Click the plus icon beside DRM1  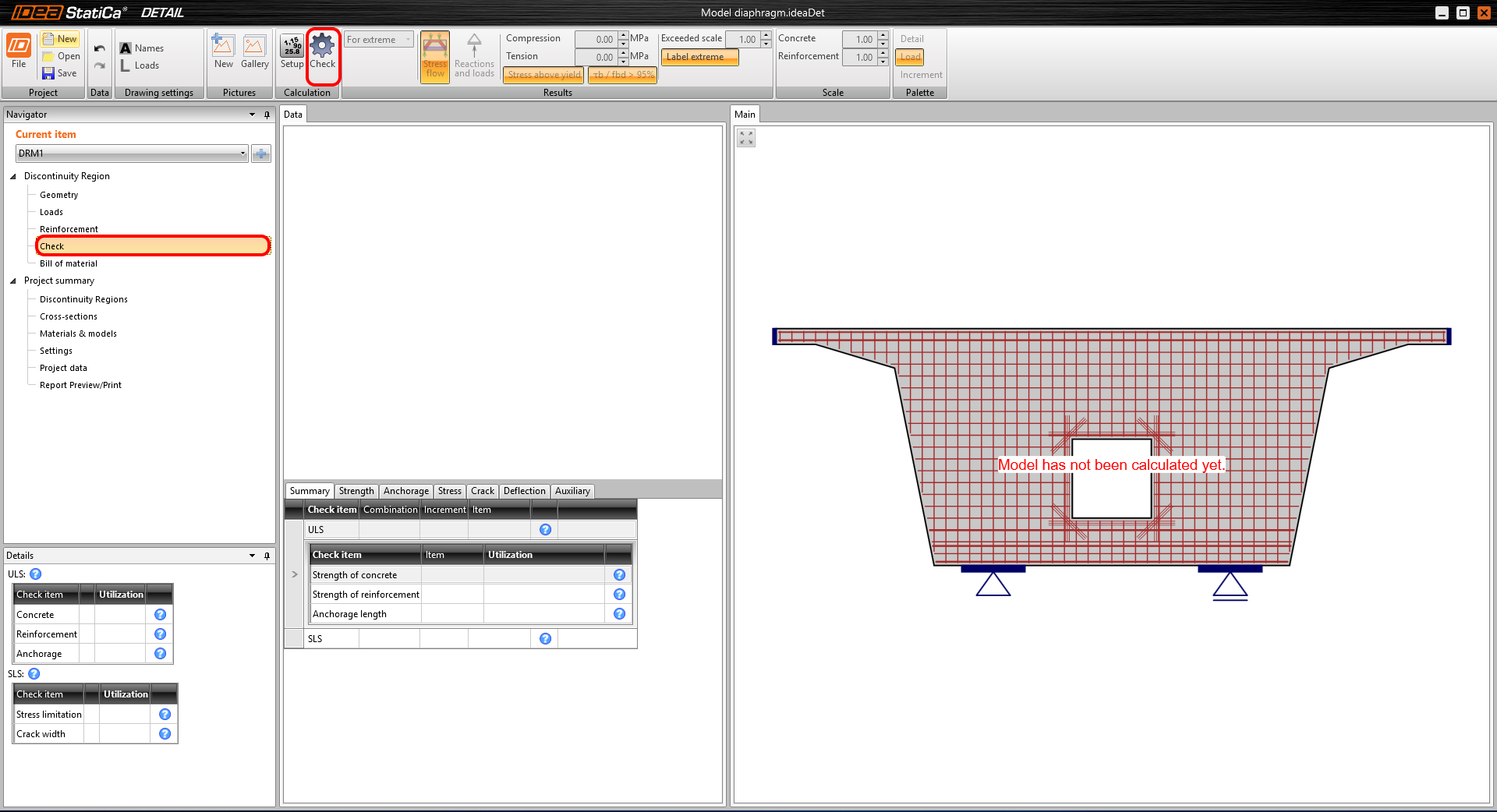click(x=261, y=154)
